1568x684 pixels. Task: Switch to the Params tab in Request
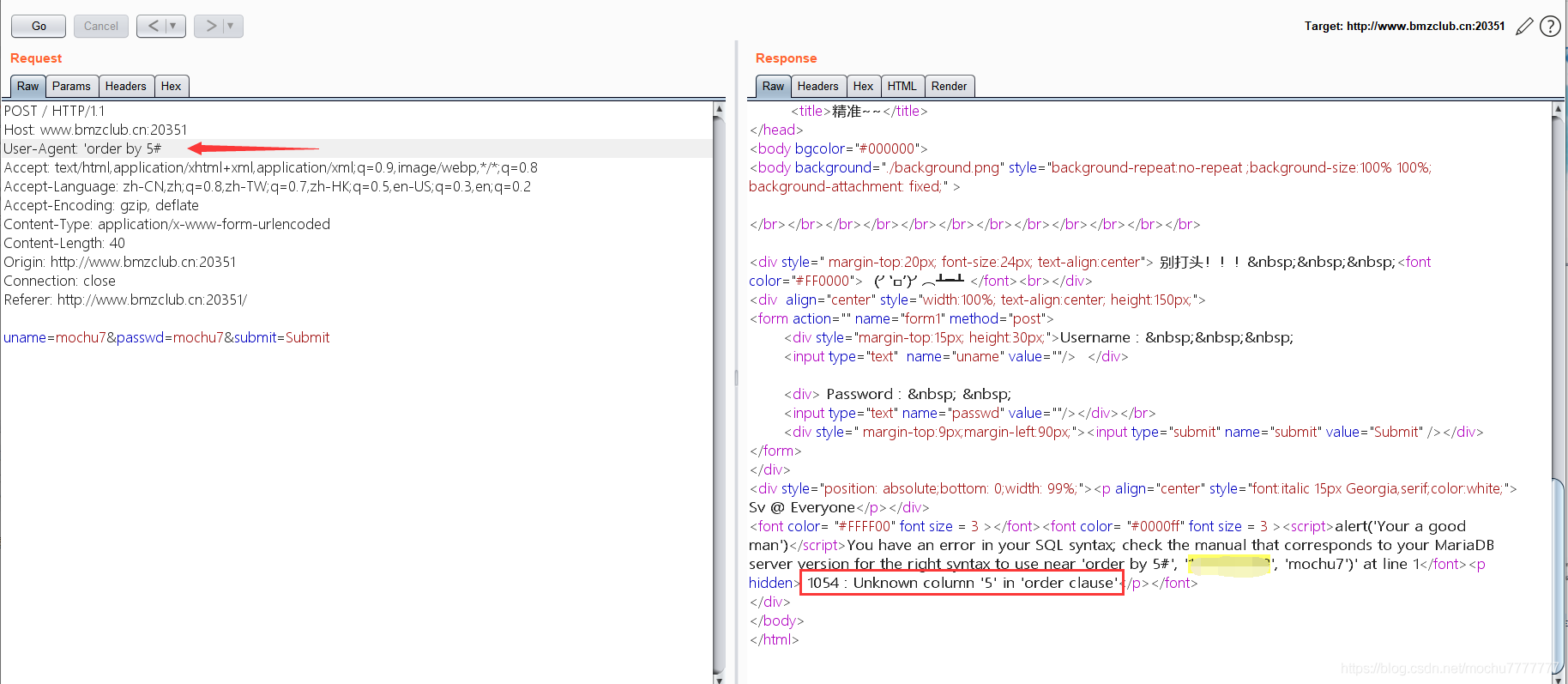point(71,87)
